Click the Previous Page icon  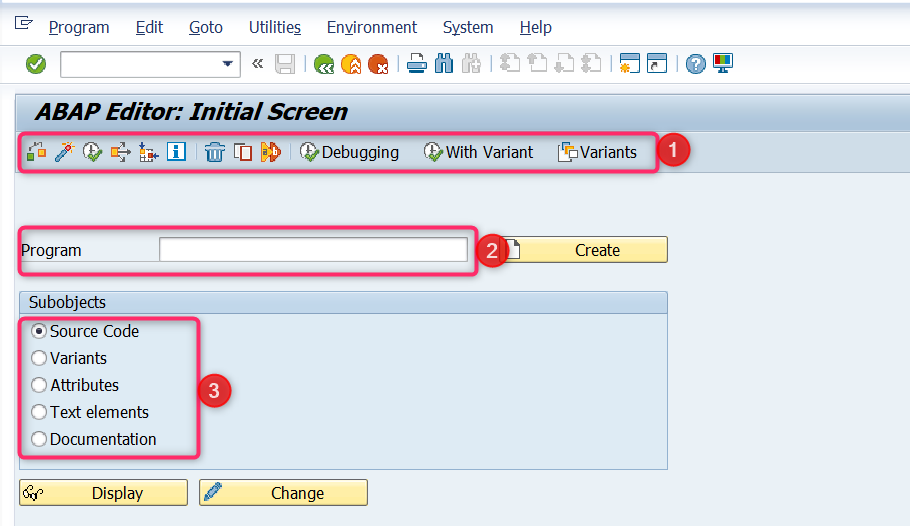[537, 64]
